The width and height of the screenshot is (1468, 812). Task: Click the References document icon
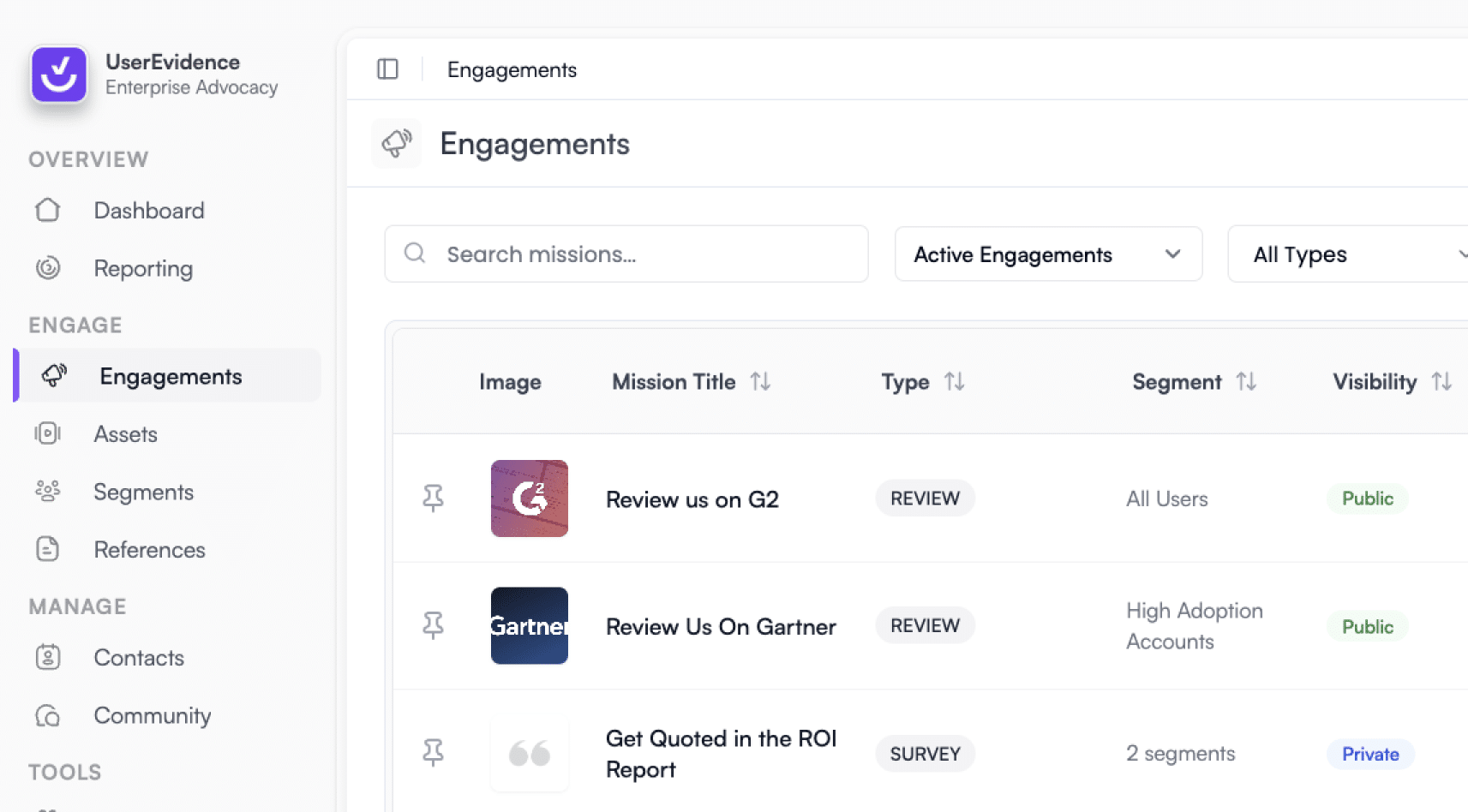tap(48, 549)
